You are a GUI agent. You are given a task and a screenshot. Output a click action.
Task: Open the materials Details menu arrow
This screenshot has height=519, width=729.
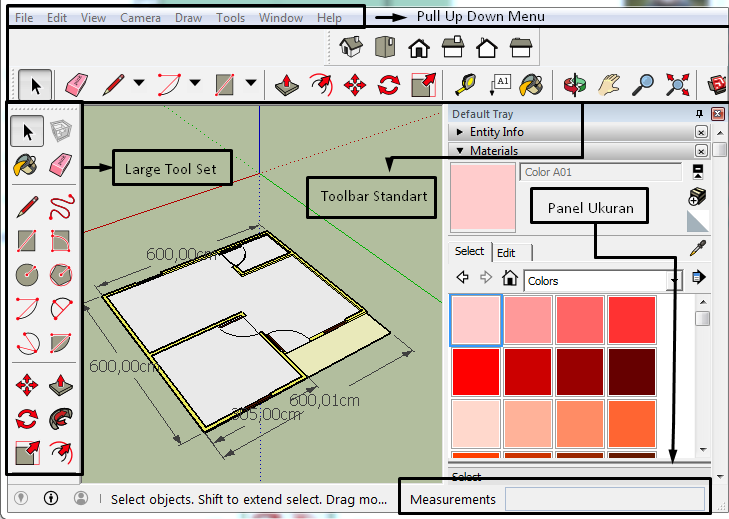(x=698, y=278)
